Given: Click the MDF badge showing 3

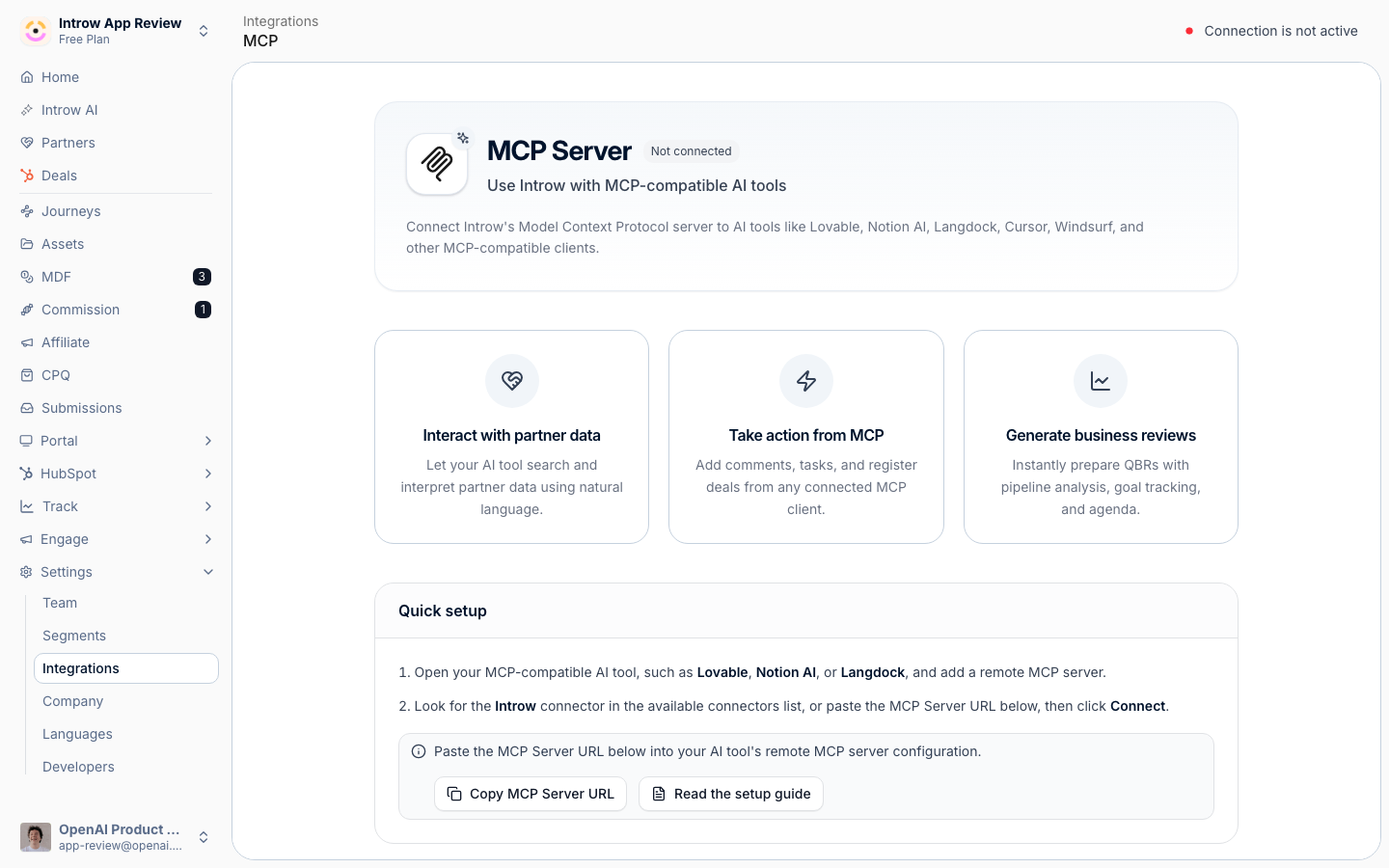Looking at the screenshot, I should pyautogui.click(x=202, y=277).
